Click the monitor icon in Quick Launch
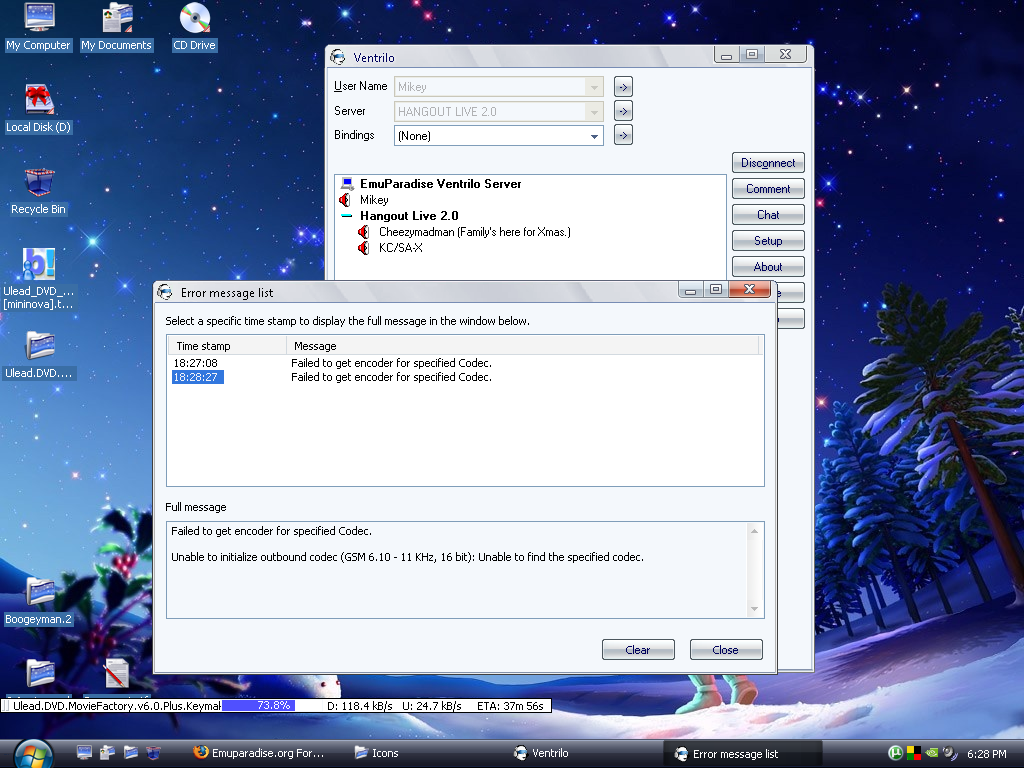This screenshot has height=768, width=1024. (x=84, y=753)
